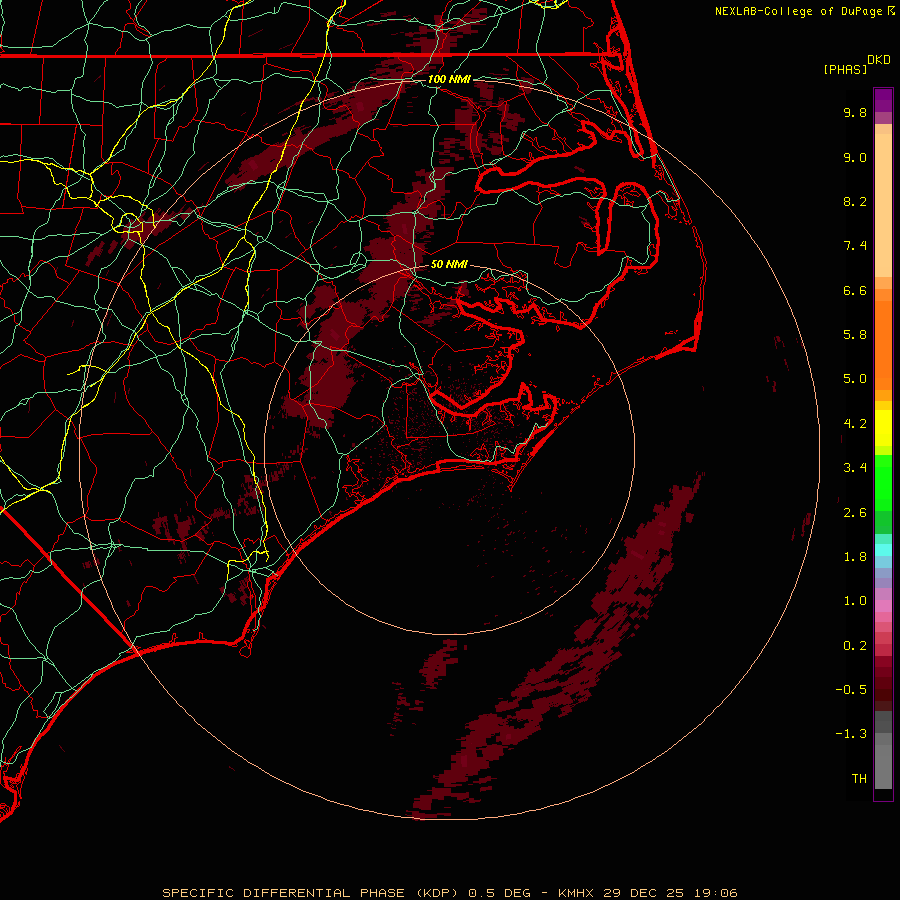Click the TH threshold legend label
Screen dimensions: 900x900
pos(859,779)
